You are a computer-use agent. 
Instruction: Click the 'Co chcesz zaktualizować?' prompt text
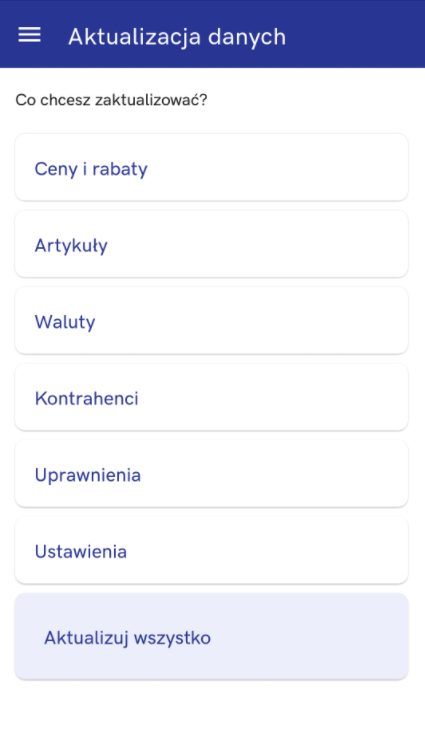pos(111,100)
